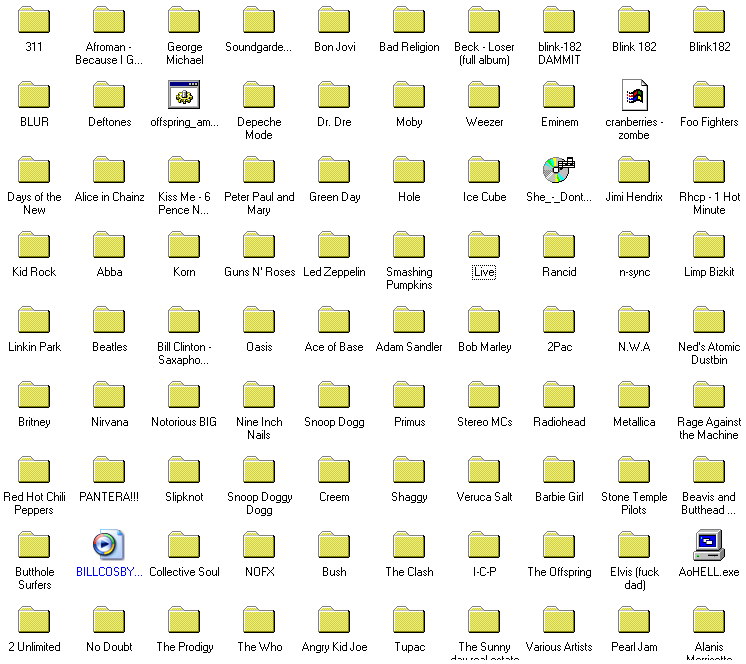The image size is (746, 664).
Task: Select the Bob Marley folder icon
Action: [x=484, y=320]
